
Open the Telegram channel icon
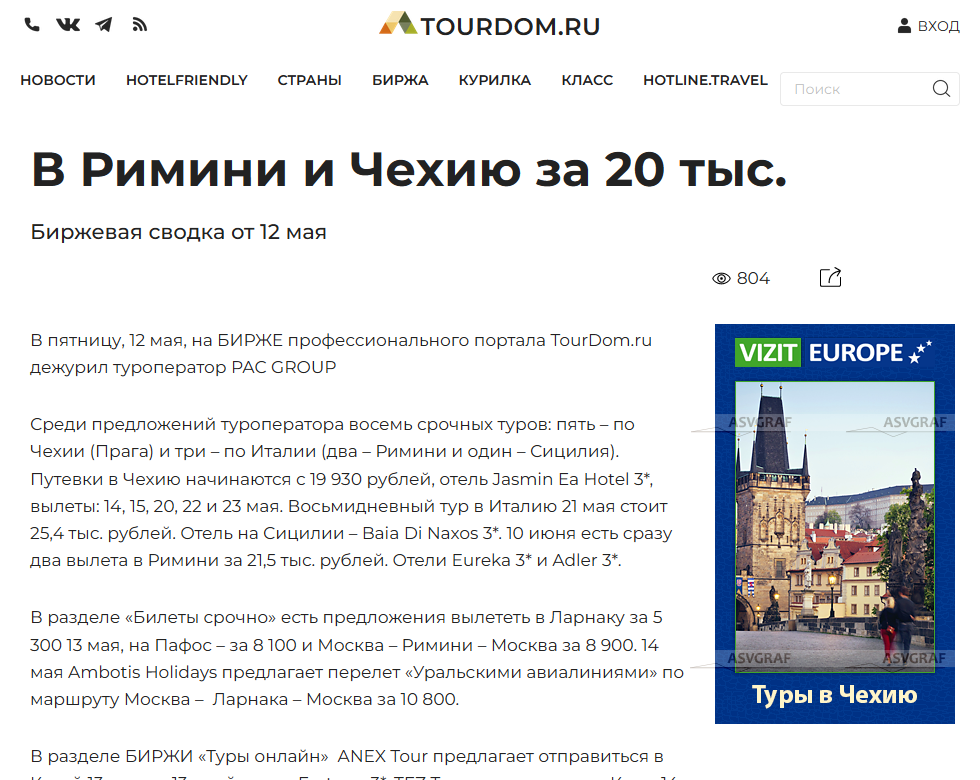click(x=104, y=25)
